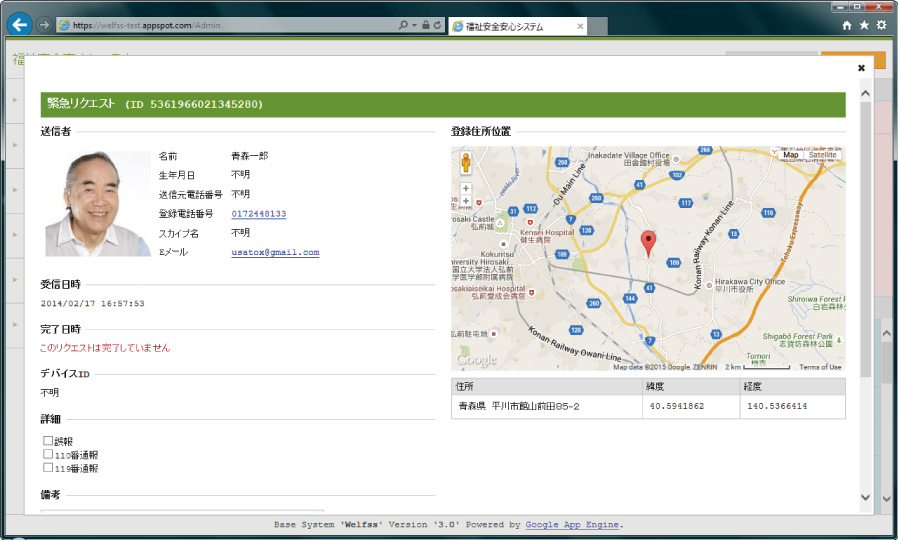Click registered phone number 0172448133 link

tap(259, 214)
